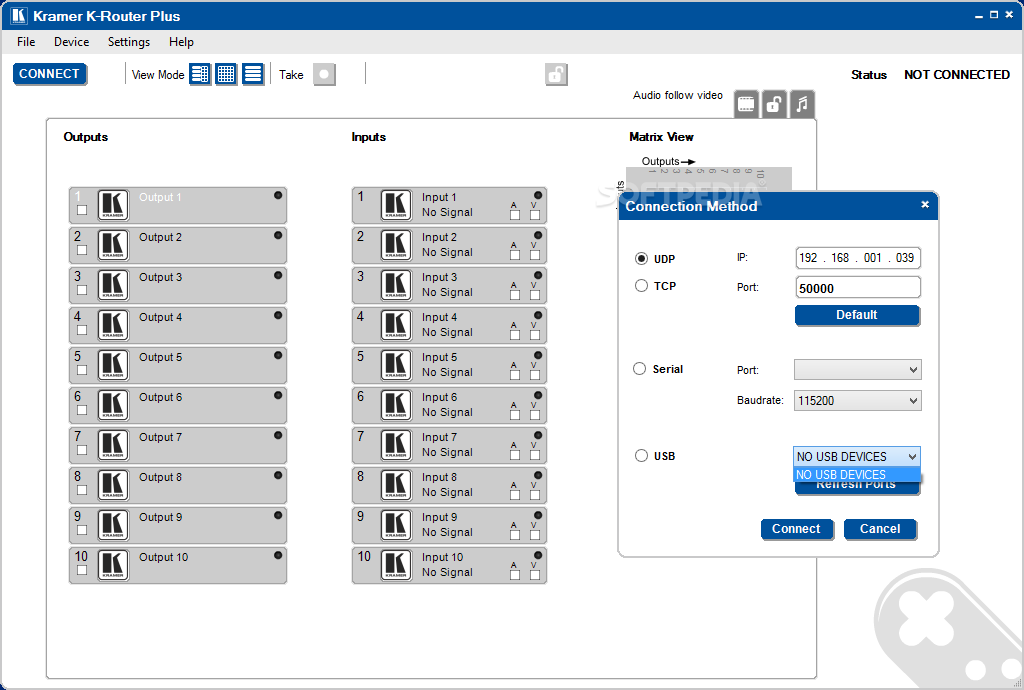The image size is (1024, 690).
Task: Click the Default port button
Action: pyautogui.click(x=857, y=315)
